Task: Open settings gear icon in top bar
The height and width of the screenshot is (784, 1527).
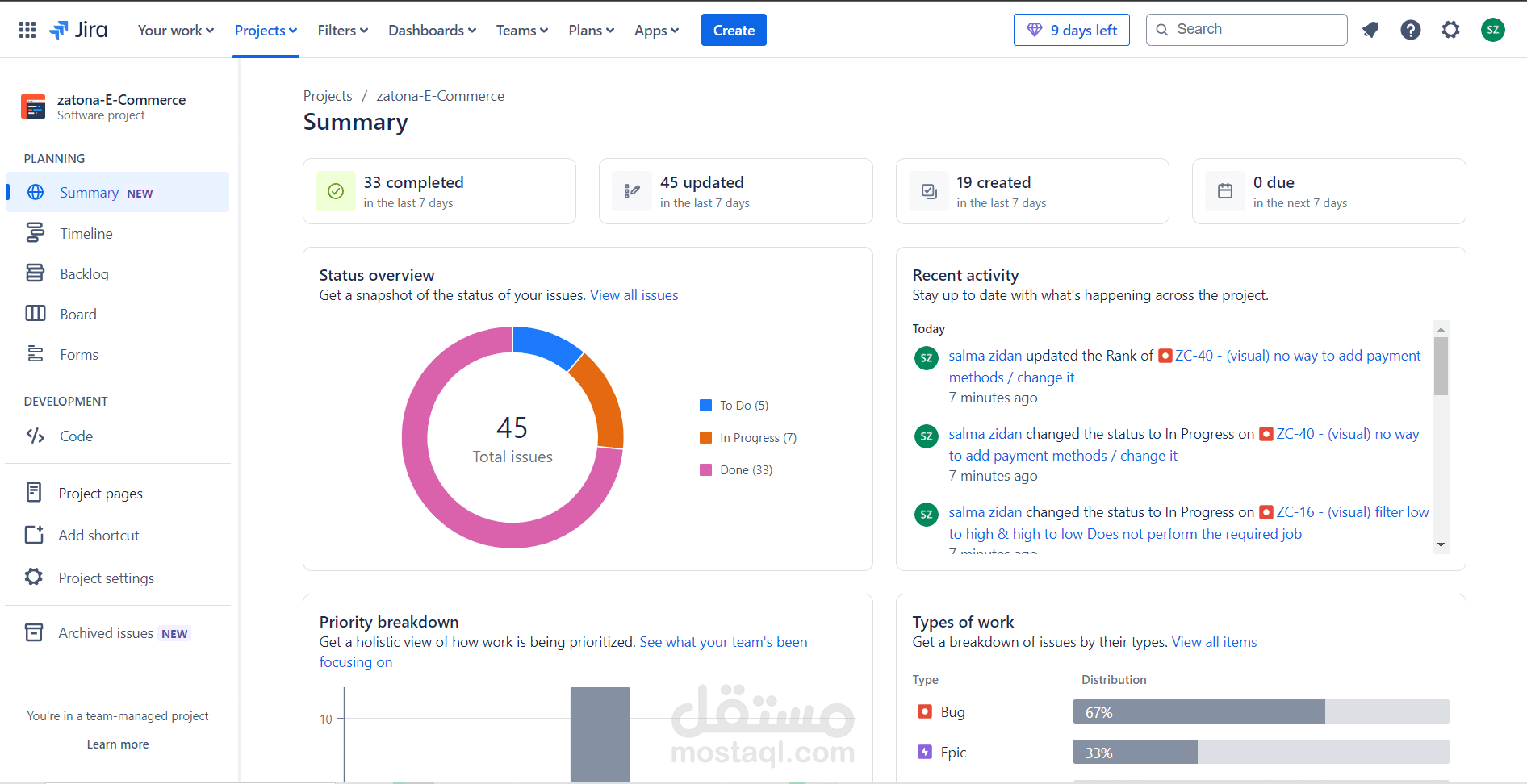Action: coord(1451,30)
